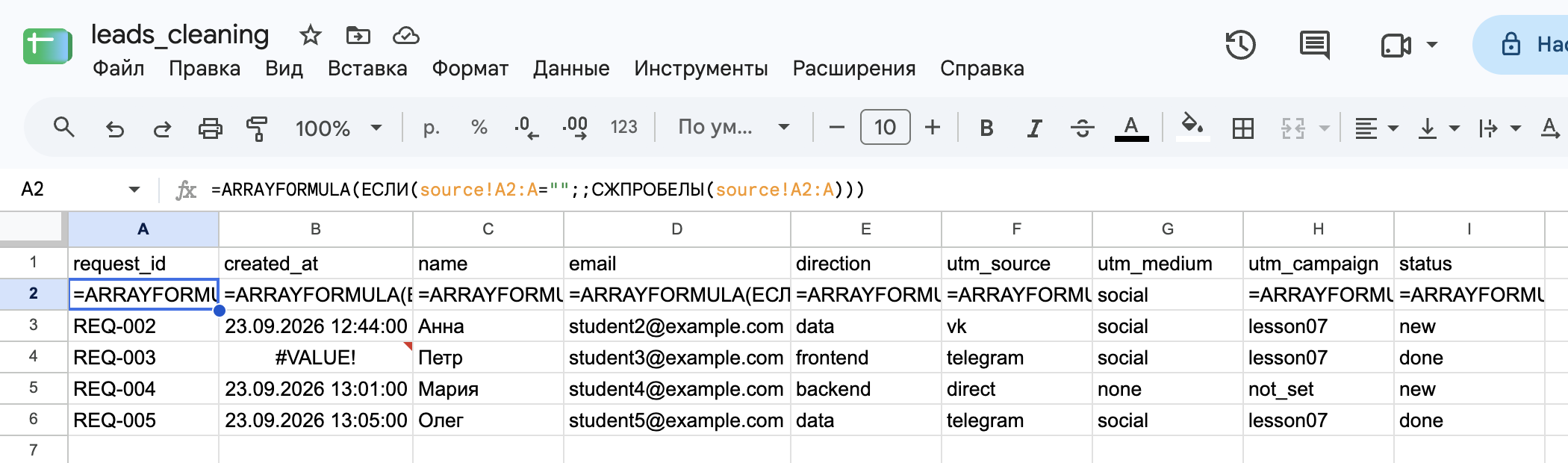Open the font family dropdown
Screen dimensions: 1568x463
point(733,127)
